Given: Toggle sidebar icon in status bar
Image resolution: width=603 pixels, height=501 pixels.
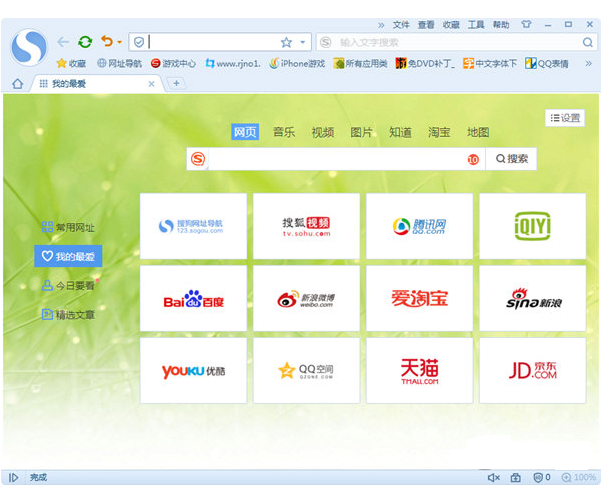Looking at the screenshot, I should 13,478.
